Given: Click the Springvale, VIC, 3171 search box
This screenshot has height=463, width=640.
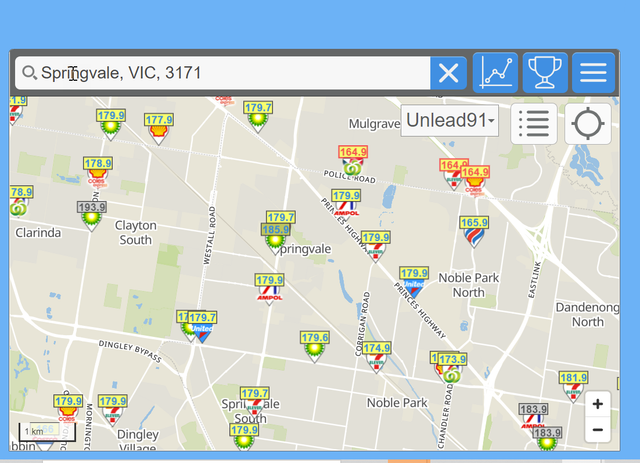Looking at the screenshot, I should pyautogui.click(x=222, y=73).
